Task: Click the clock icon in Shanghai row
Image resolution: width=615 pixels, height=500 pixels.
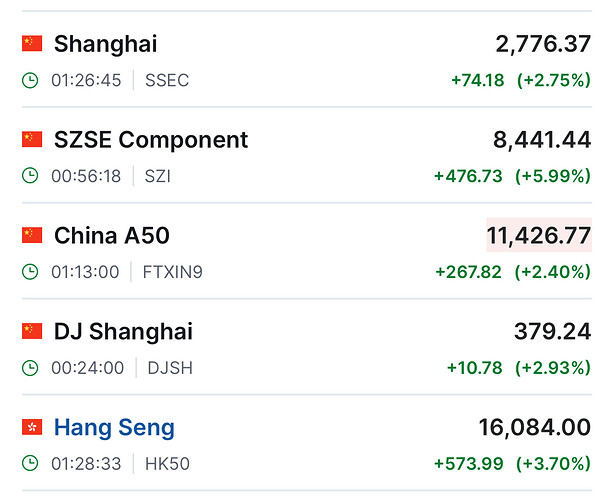Action: pos(31,80)
